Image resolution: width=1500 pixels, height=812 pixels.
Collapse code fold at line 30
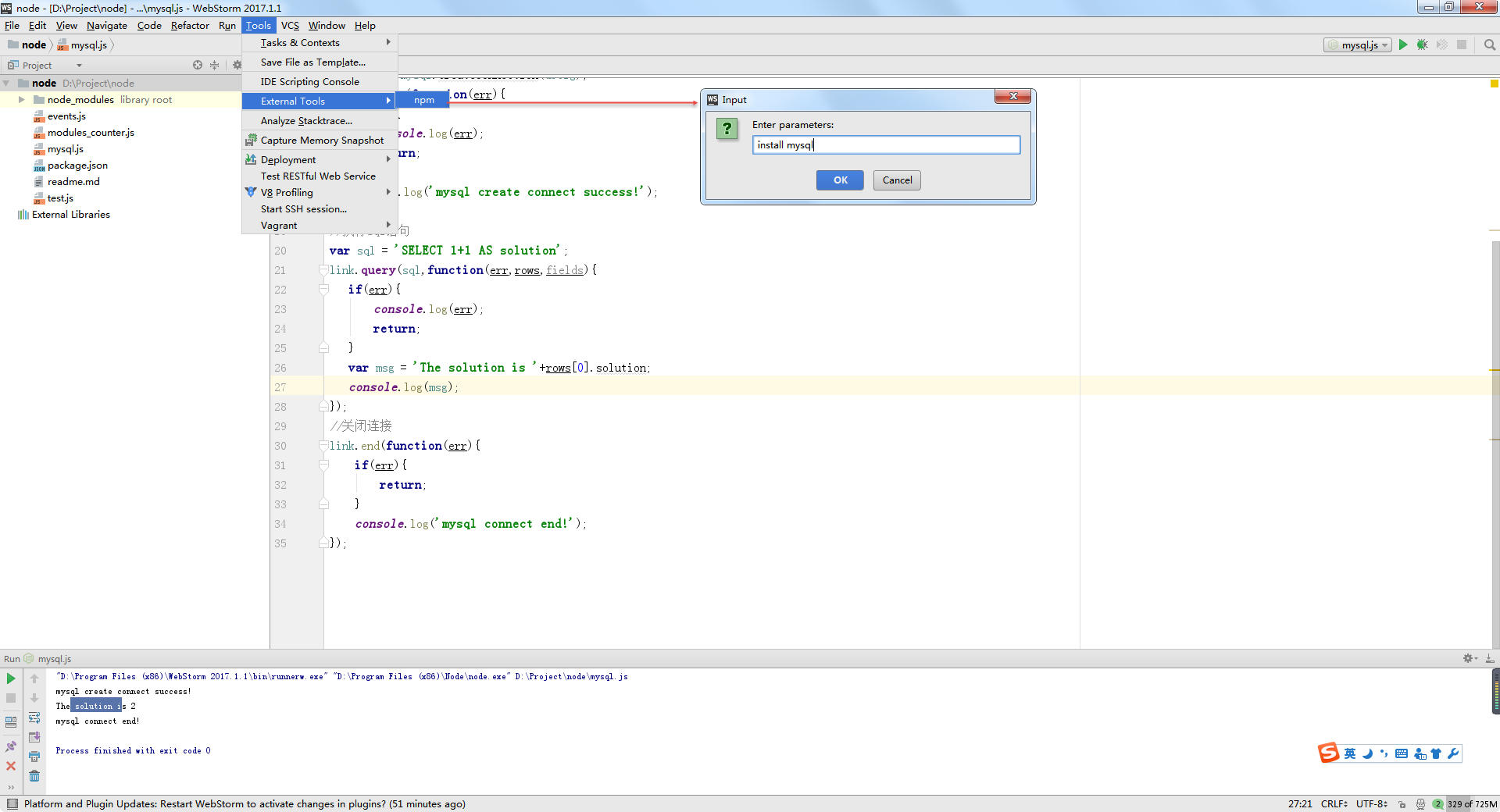coord(323,446)
